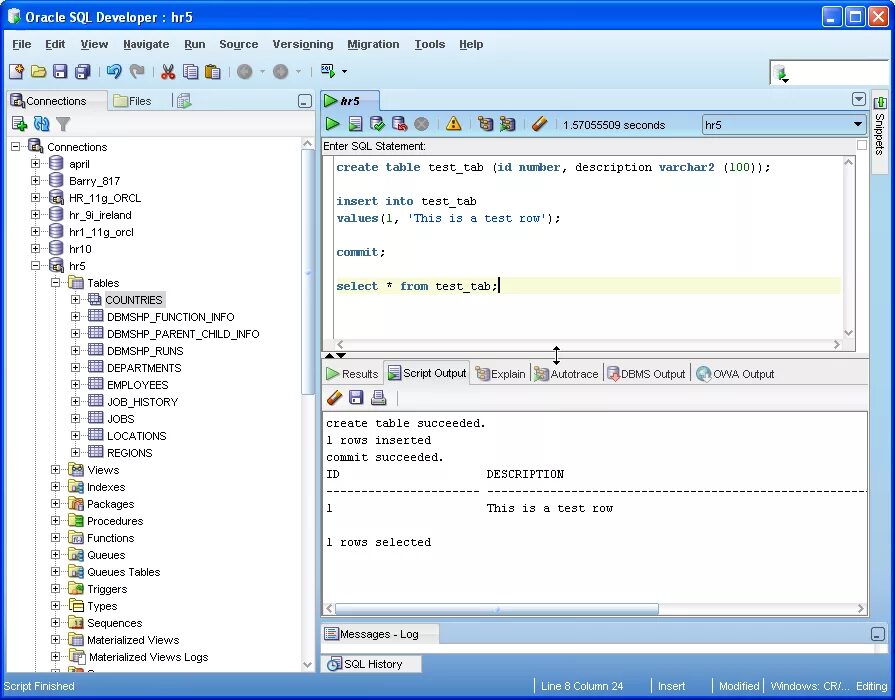Click the Rollback icon in worksheet toolbar

click(x=399, y=124)
